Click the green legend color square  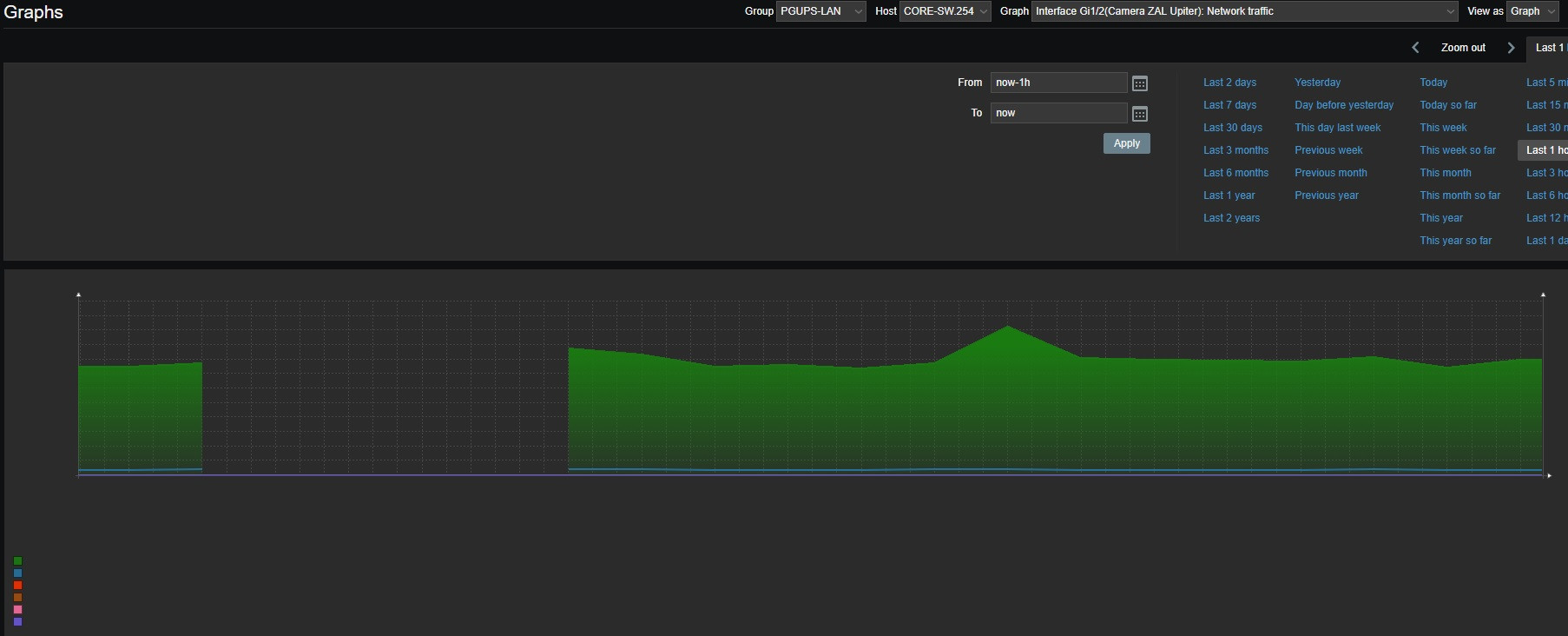coord(17,561)
